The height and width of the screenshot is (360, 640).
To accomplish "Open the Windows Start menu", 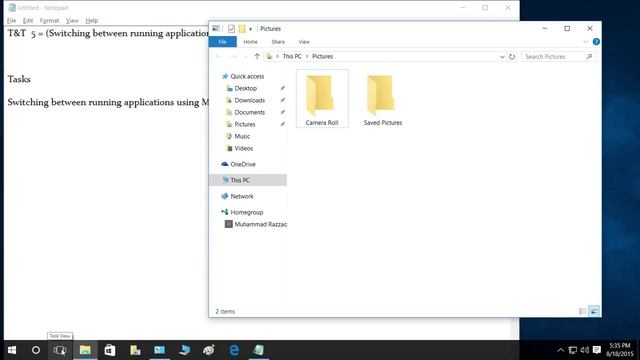I will tap(12, 350).
